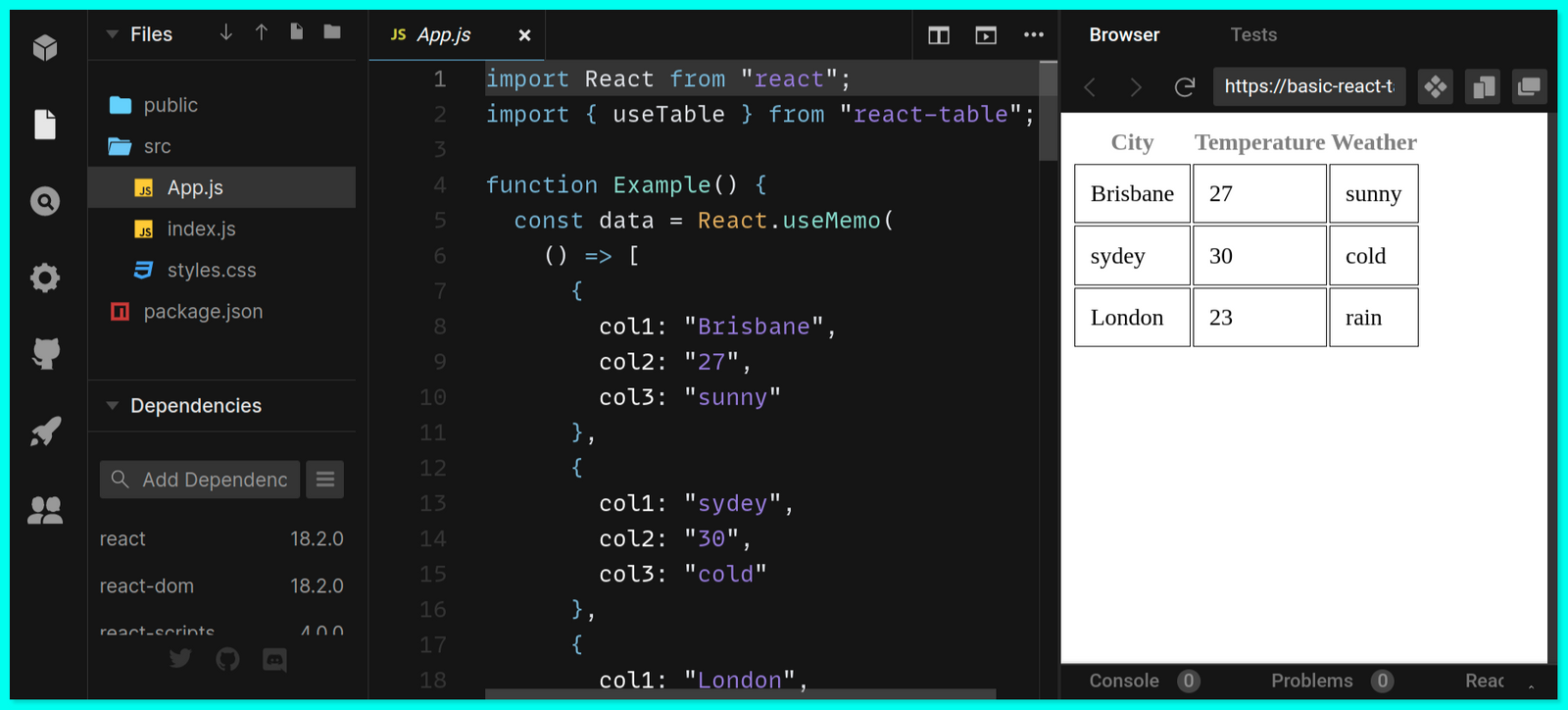Open the Deployment rocket icon
This screenshot has width=1568, height=710.
(x=45, y=431)
